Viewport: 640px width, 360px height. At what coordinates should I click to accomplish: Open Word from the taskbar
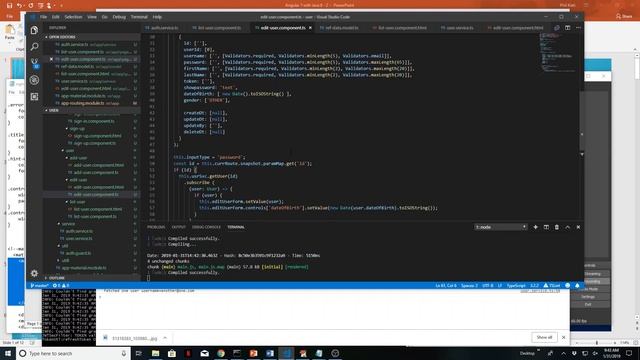[x=270, y=353]
